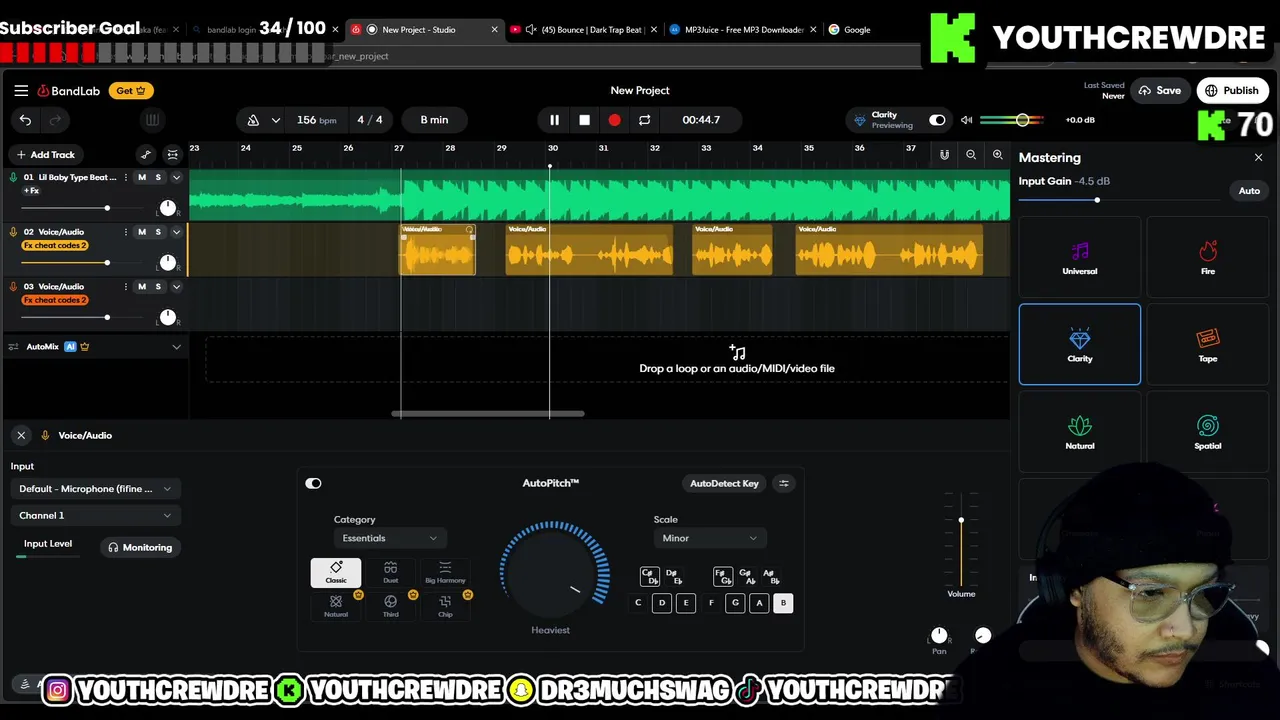
Task: Switch to the bandlab login browser tab
Action: (x=231, y=30)
